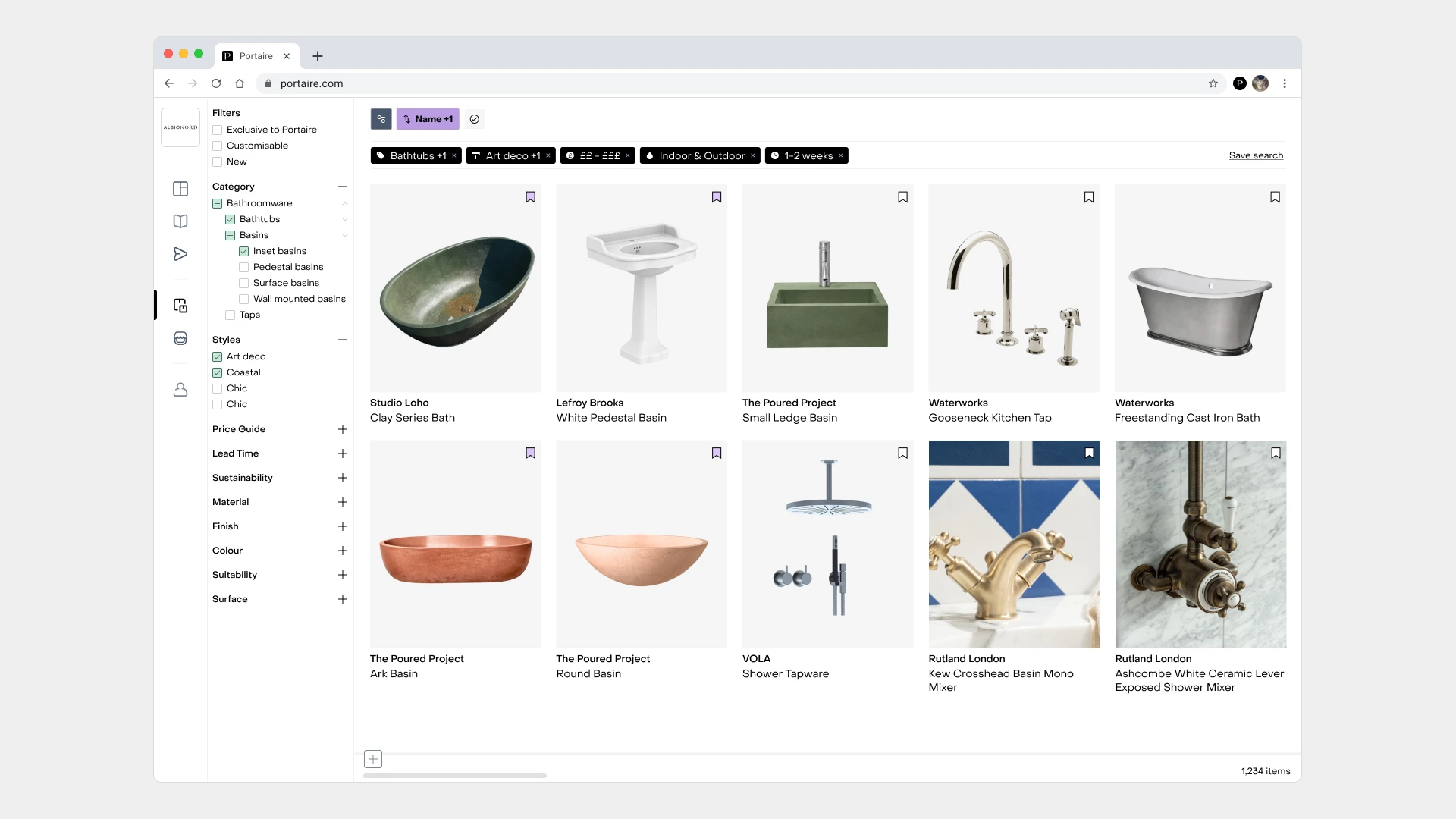Bookmark the Studio Loho Clay Series Bath
1456x819 pixels.
[531, 197]
